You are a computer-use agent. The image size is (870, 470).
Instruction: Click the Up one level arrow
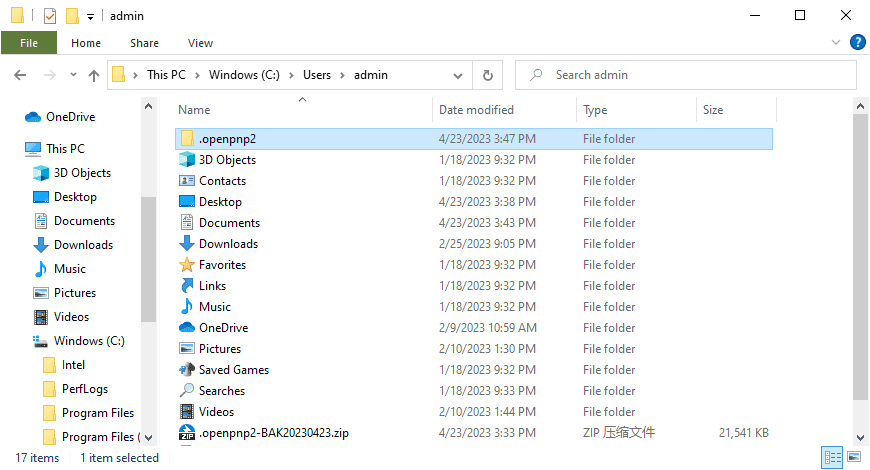point(94,75)
